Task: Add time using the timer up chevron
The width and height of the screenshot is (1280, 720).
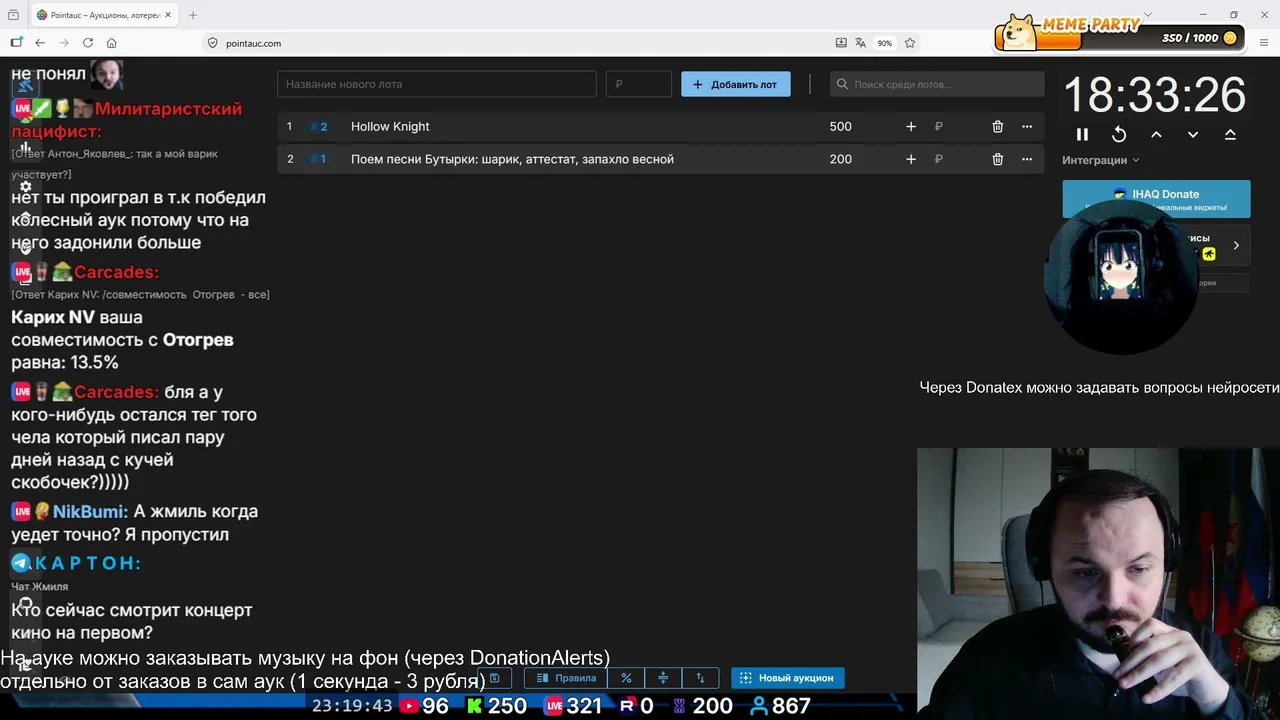Action: click(1156, 134)
